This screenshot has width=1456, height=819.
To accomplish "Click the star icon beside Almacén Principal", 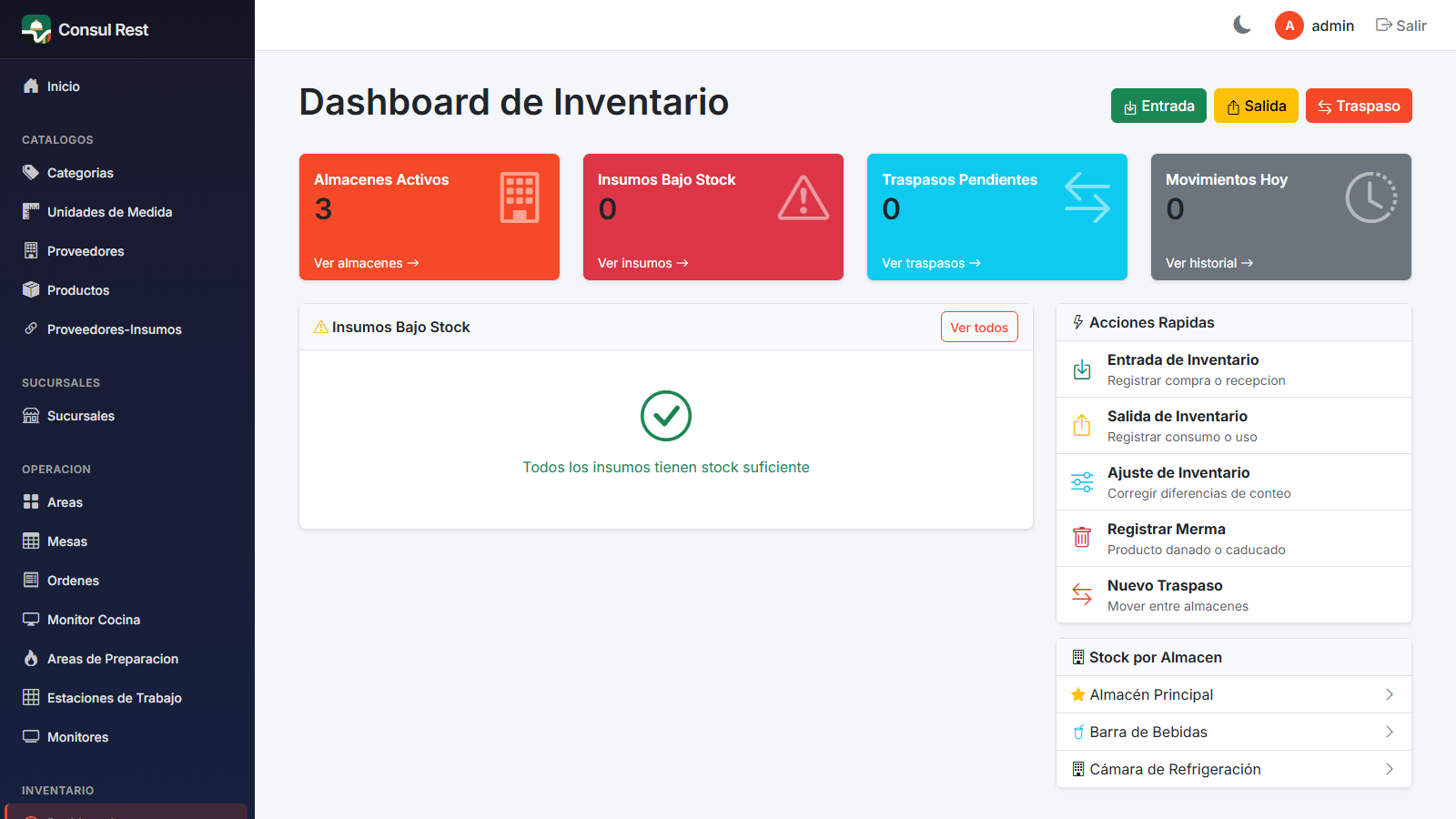I will click(1078, 694).
